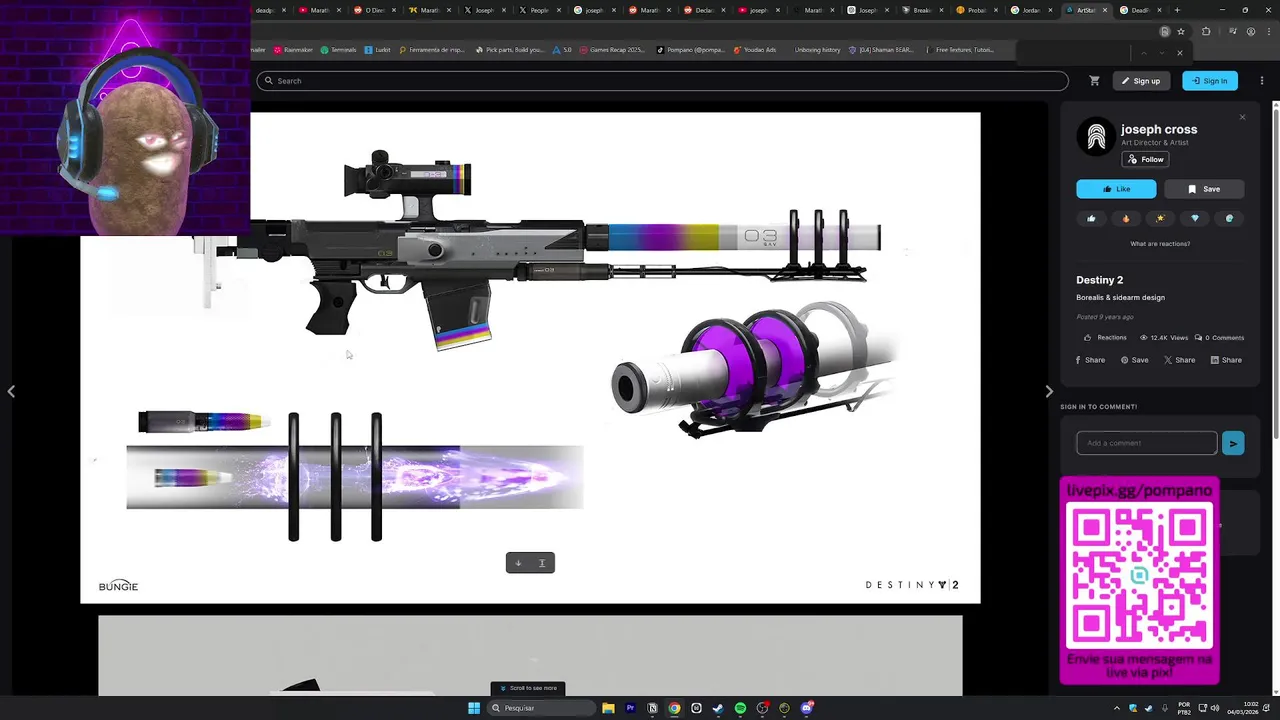
Task: Open 'What are reactions?' link
Action: [x=1160, y=244]
